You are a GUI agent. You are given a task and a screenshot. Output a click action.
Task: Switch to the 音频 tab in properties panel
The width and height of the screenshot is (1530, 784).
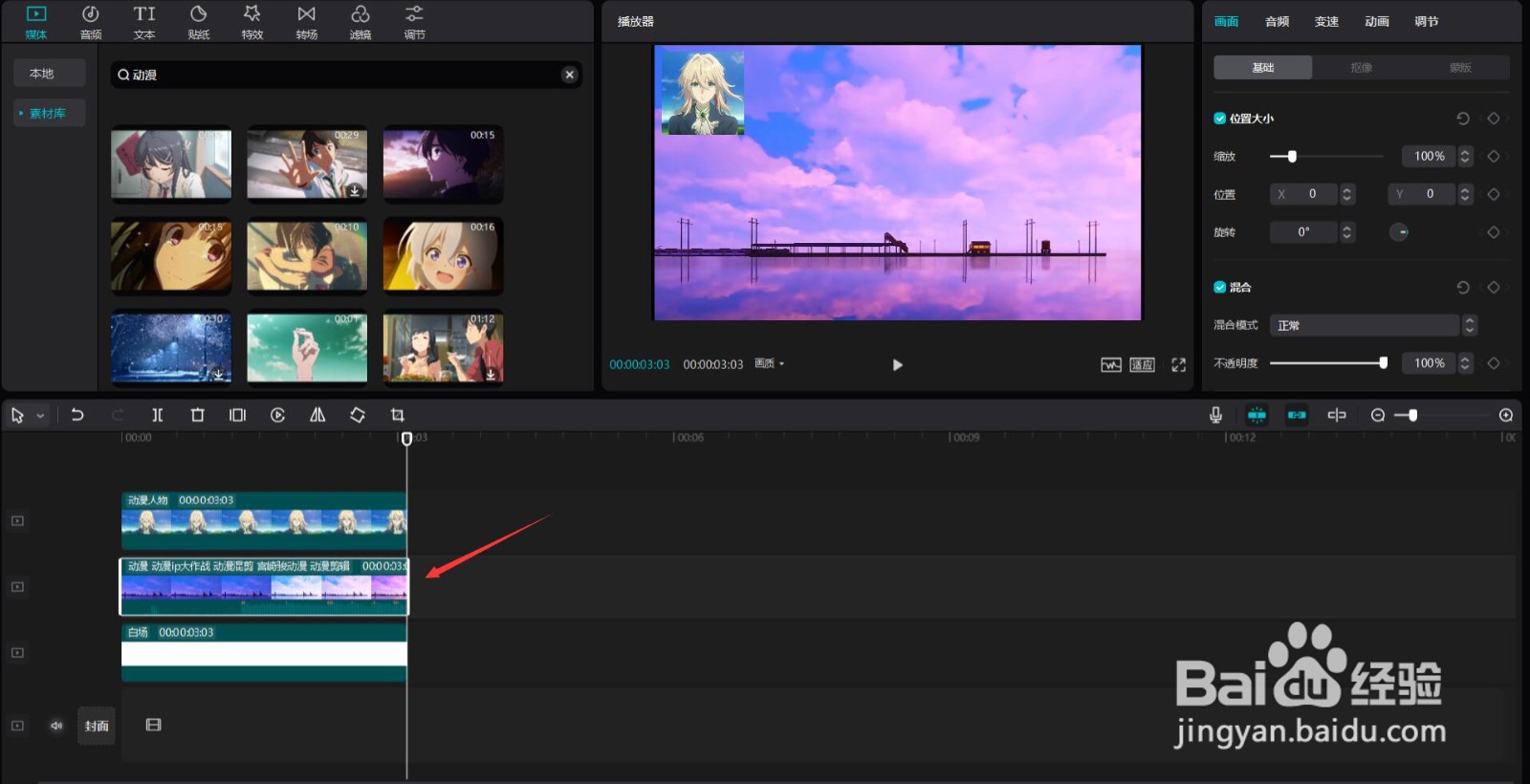pyautogui.click(x=1277, y=21)
